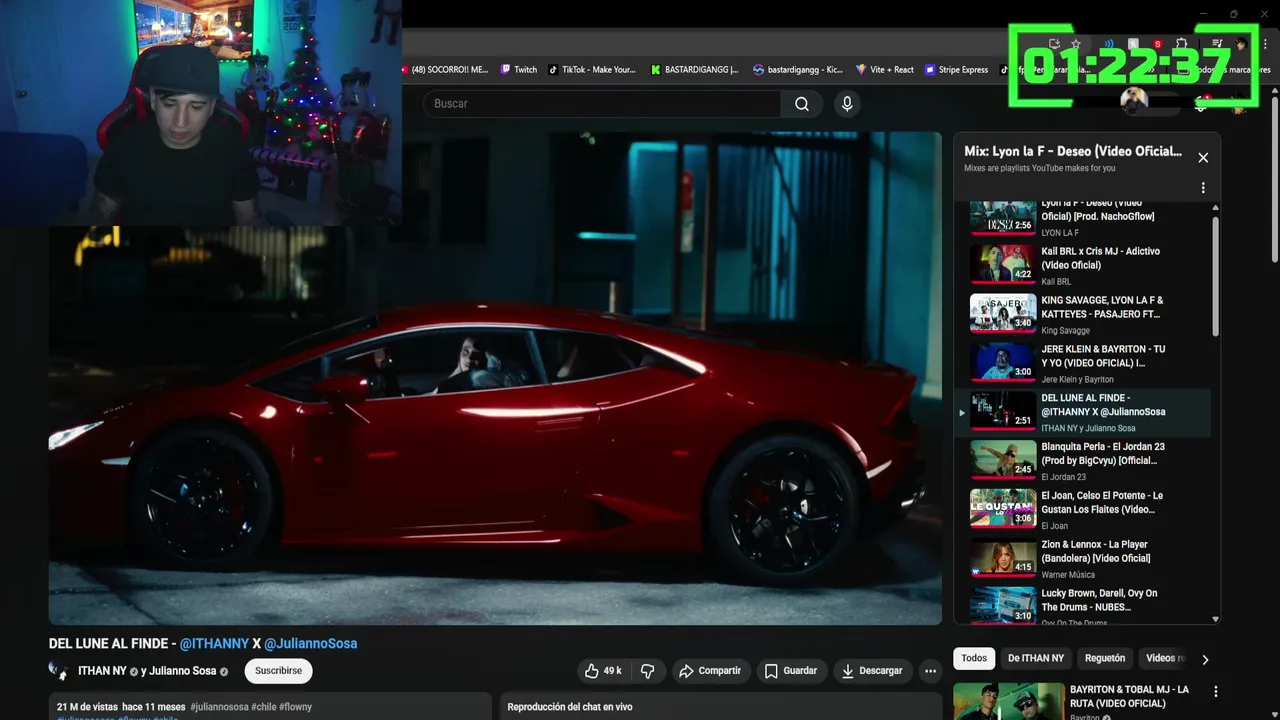Click Julianno Sosa channel name
Viewport: 1280px width, 720px height.
183,671
